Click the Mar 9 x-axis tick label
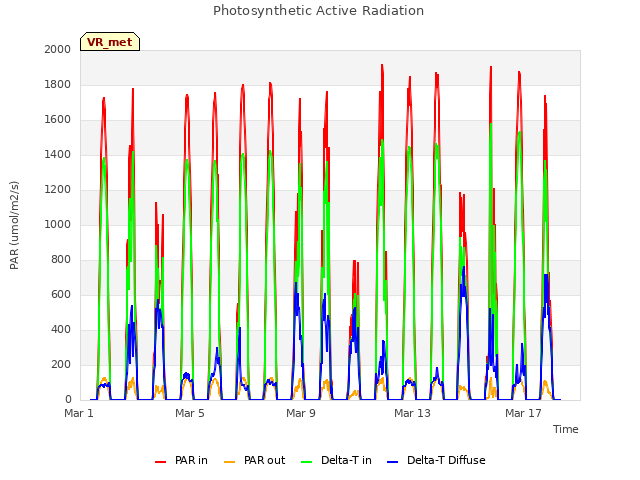The height and width of the screenshot is (480, 640). pyautogui.click(x=301, y=413)
